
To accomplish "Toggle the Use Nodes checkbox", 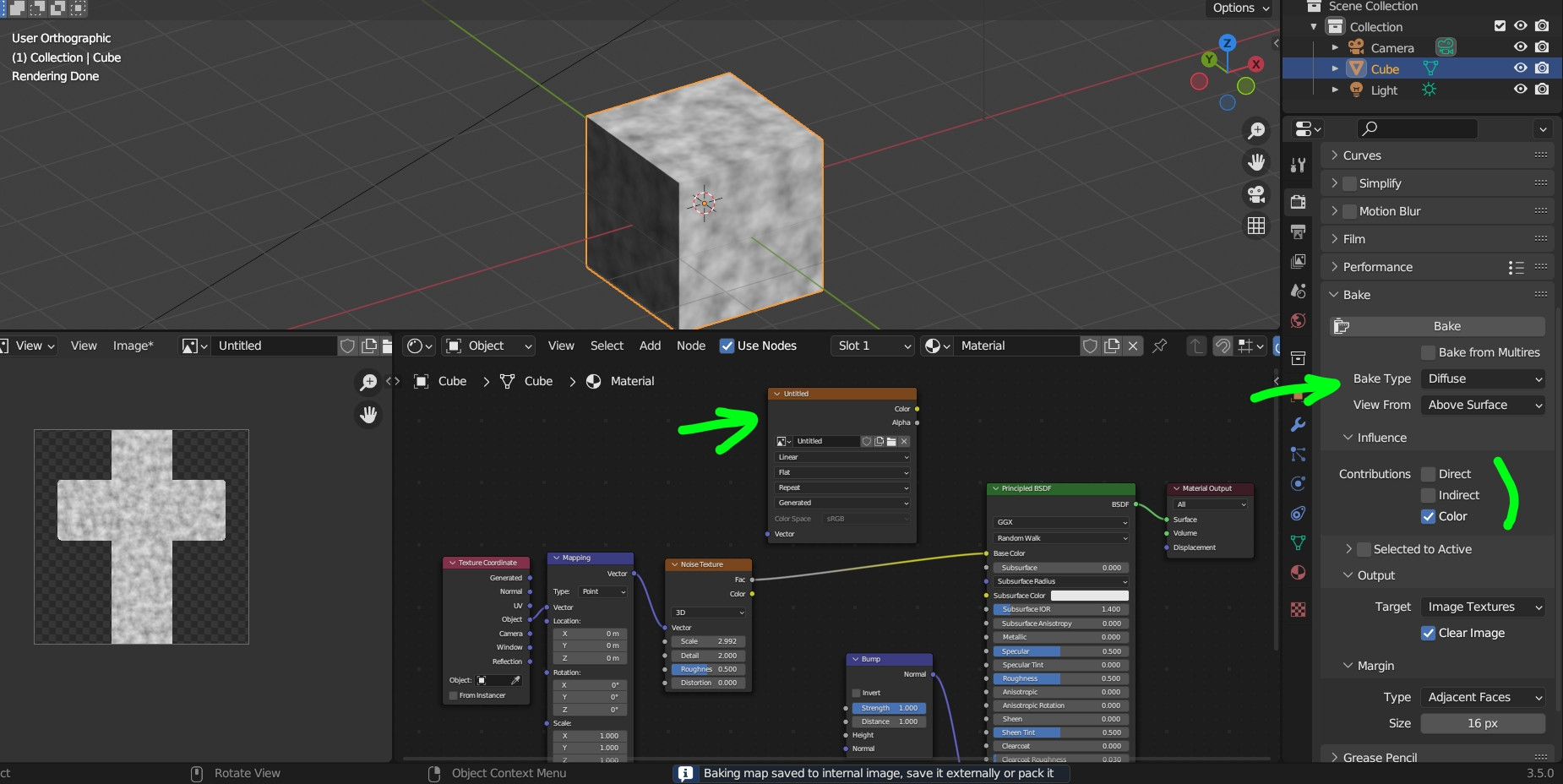I will [727, 346].
